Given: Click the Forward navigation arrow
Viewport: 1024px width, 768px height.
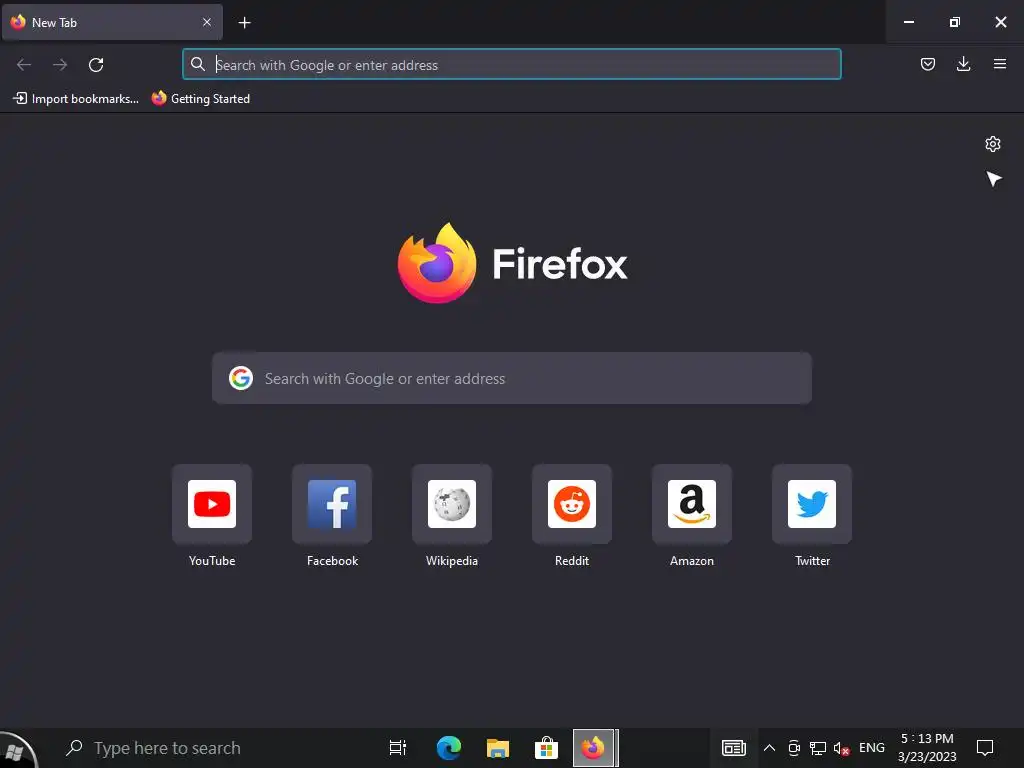Looking at the screenshot, I should [x=60, y=65].
